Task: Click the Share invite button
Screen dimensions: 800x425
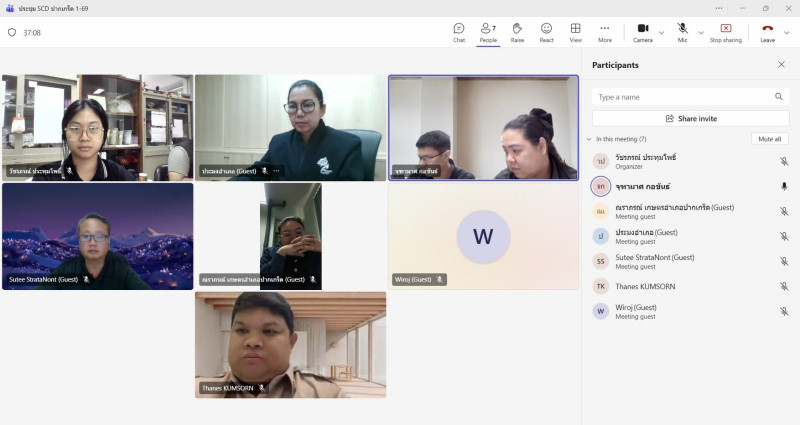Action: pyautogui.click(x=691, y=118)
